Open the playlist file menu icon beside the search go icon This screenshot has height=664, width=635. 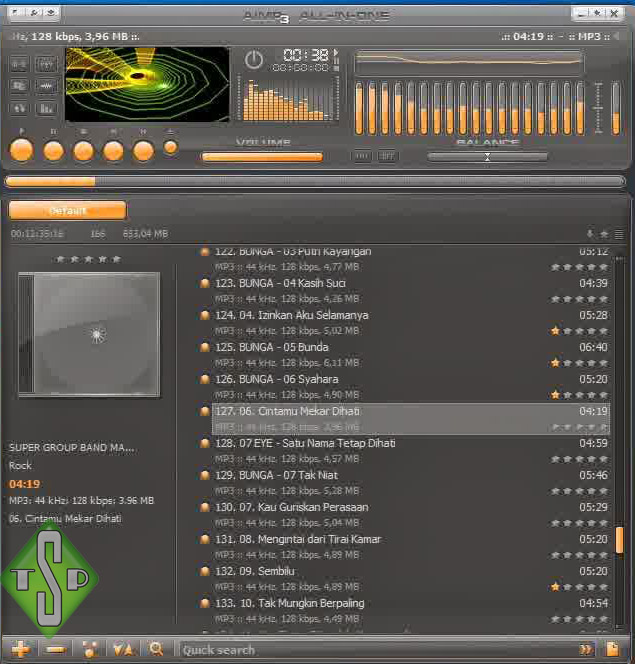coord(612,649)
